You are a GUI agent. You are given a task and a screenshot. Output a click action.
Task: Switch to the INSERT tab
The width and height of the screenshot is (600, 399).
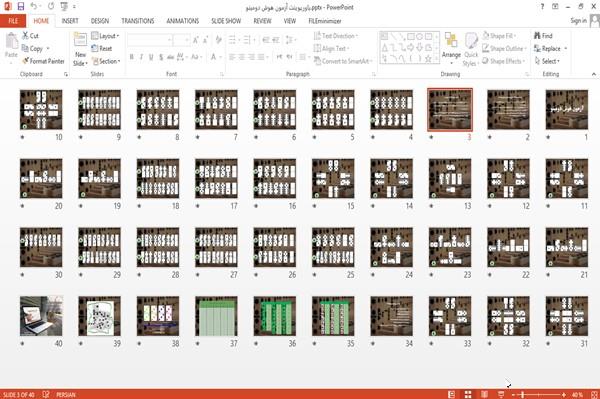(70, 21)
